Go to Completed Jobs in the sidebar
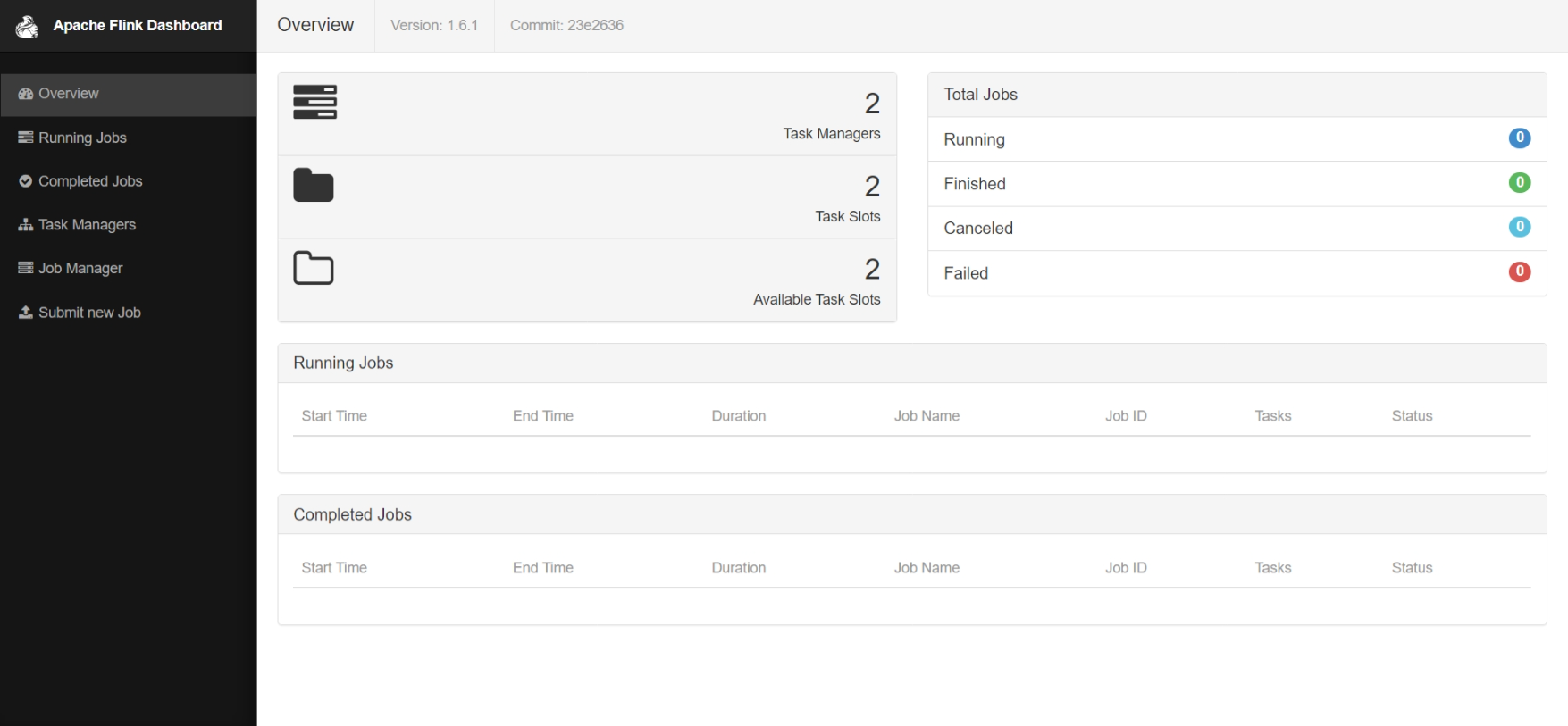Screen dimensions: 1568x726 pos(90,181)
